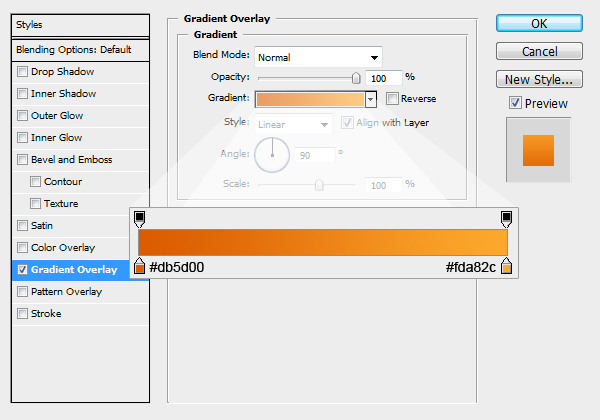This screenshot has height=420, width=600.
Task: Toggle the Color Overlay checkbox
Action: [x=23, y=247]
